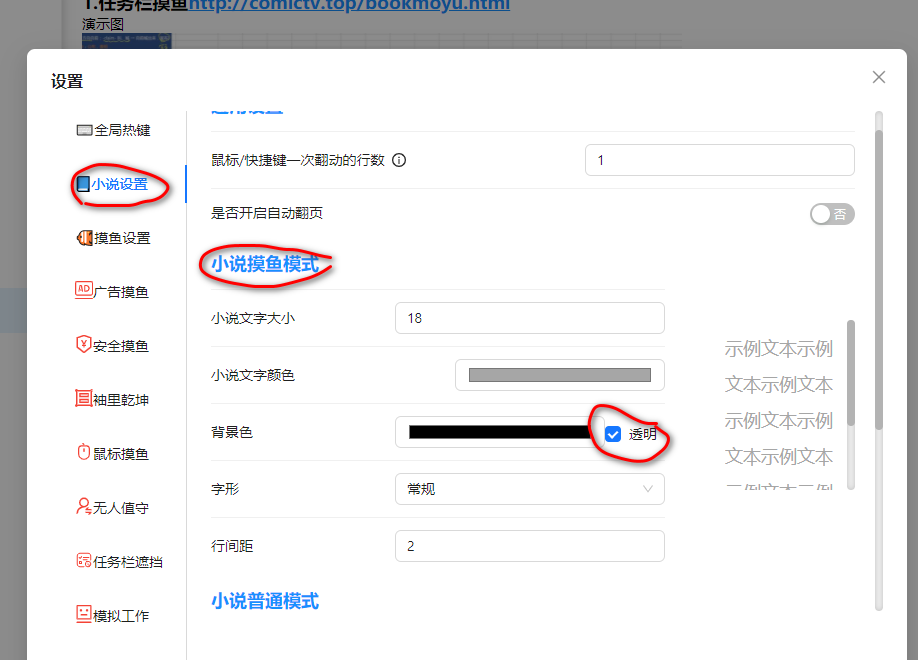Image resolution: width=918 pixels, height=660 pixels.
Task: Click the 行间距 input field
Action: (x=530, y=546)
